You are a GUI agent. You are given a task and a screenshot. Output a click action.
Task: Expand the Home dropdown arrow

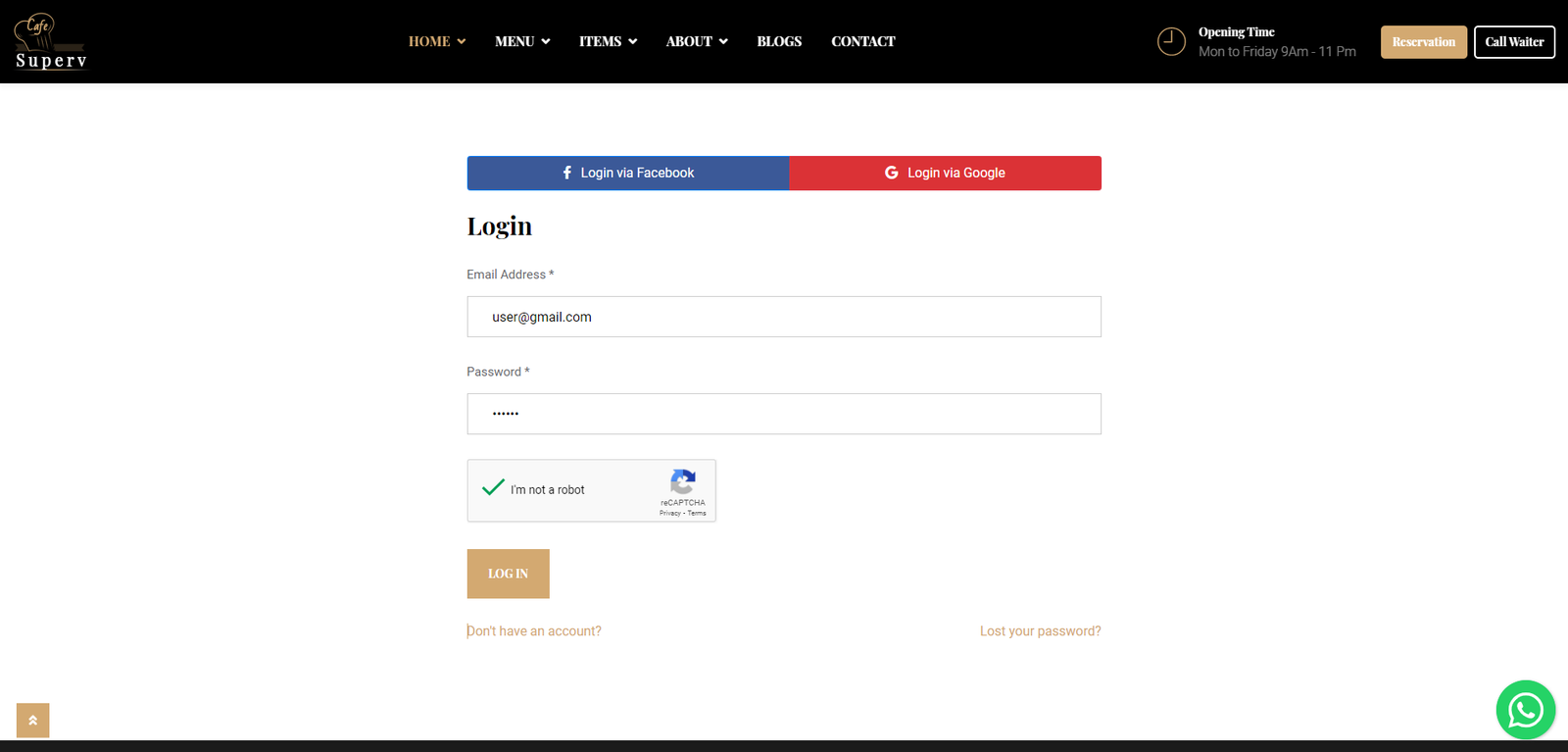[x=462, y=42]
